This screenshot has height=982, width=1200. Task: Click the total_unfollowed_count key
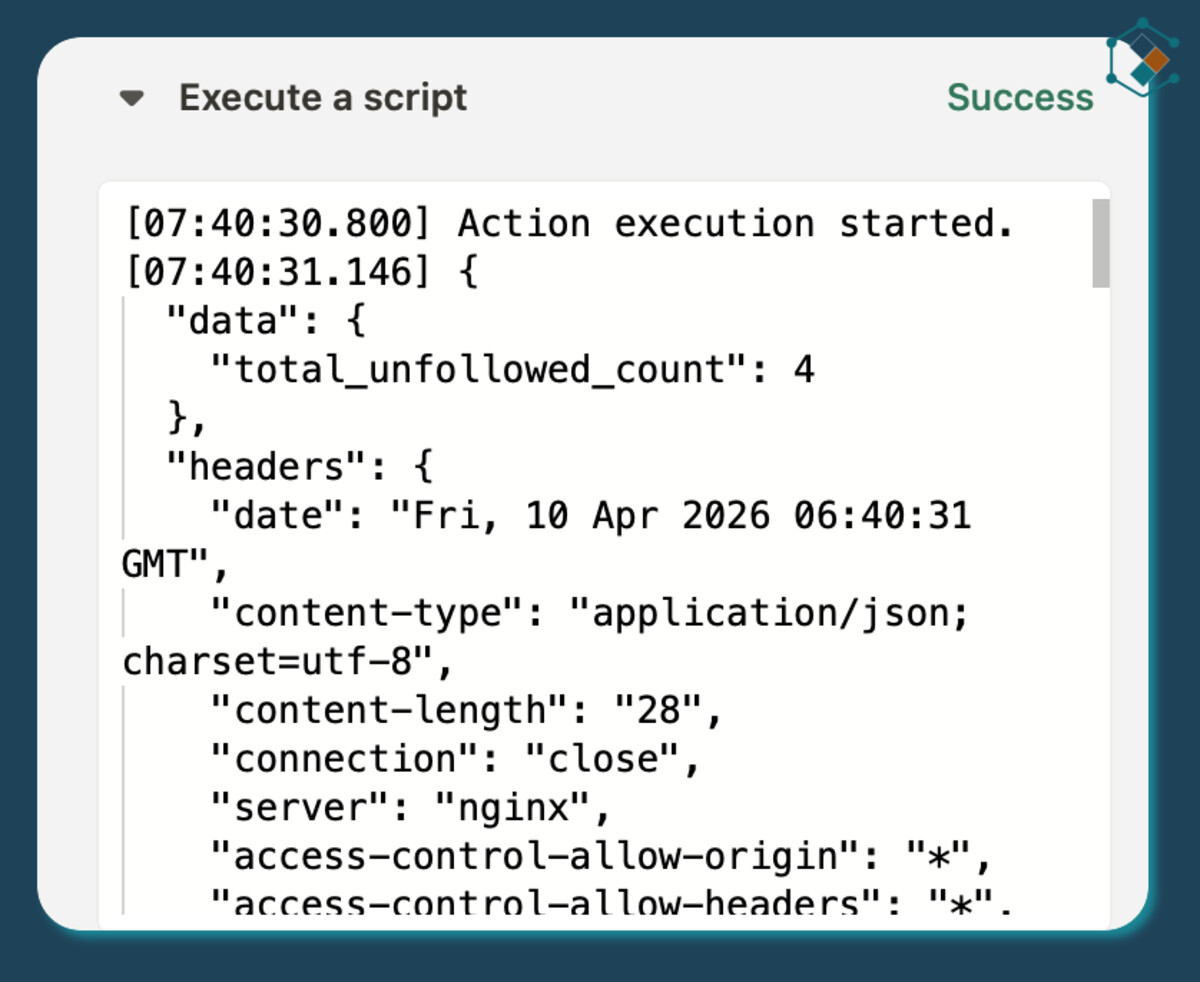(x=479, y=370)
